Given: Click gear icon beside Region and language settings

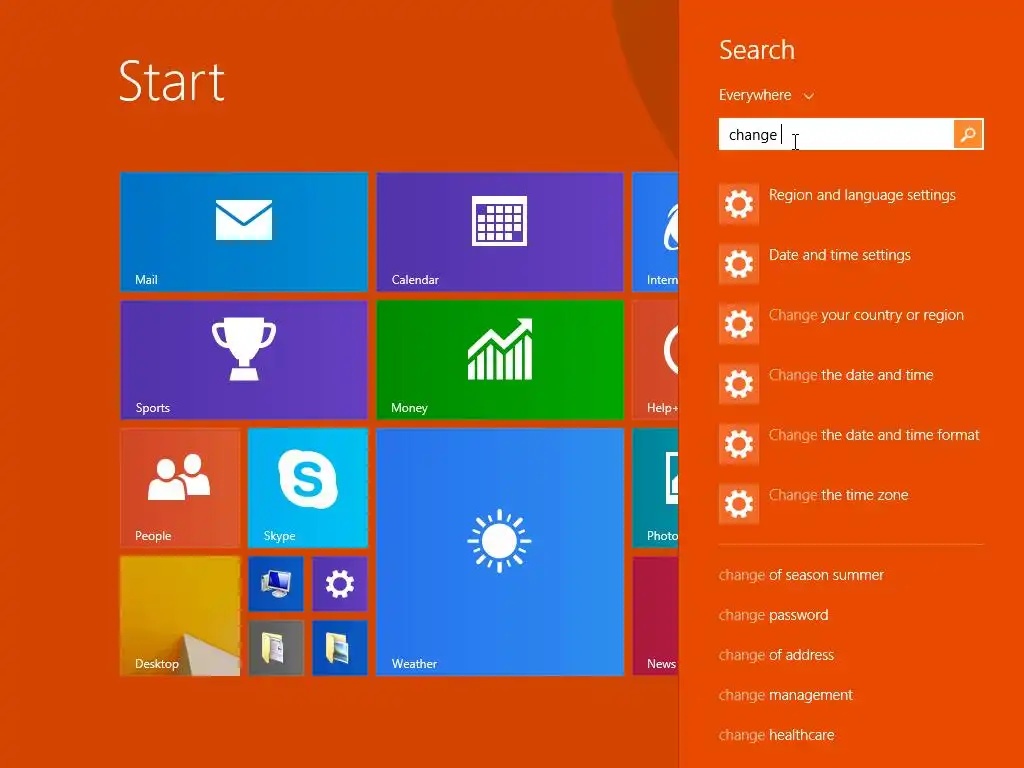Looking at the screenshot, I should 739,204.
